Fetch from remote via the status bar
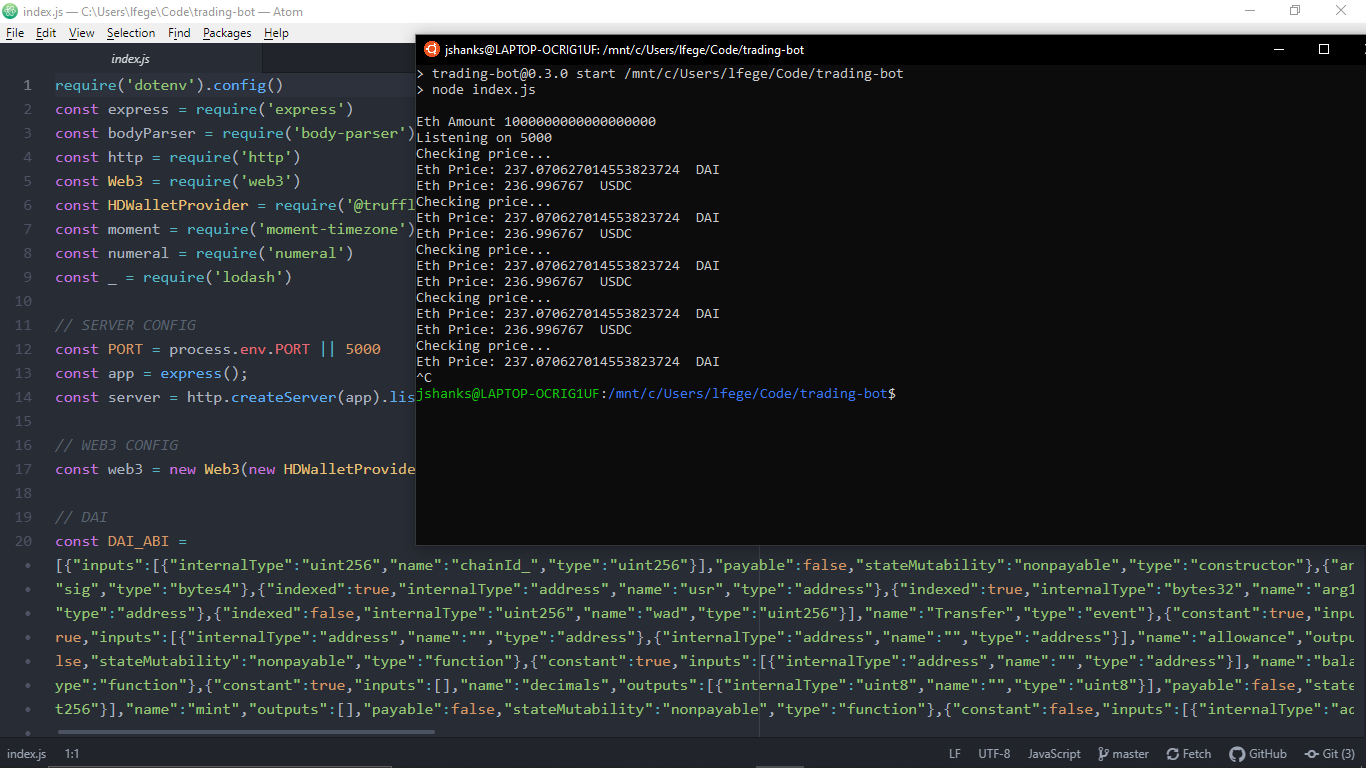 coord(1188,754)
